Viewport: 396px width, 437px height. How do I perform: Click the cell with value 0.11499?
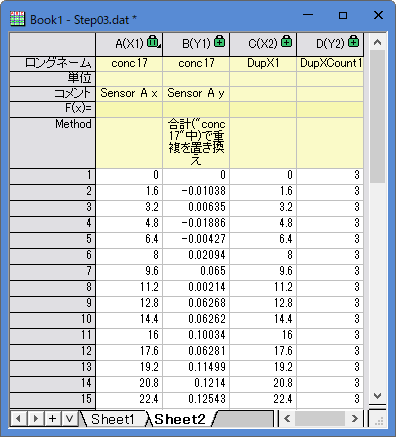point(196,367)
